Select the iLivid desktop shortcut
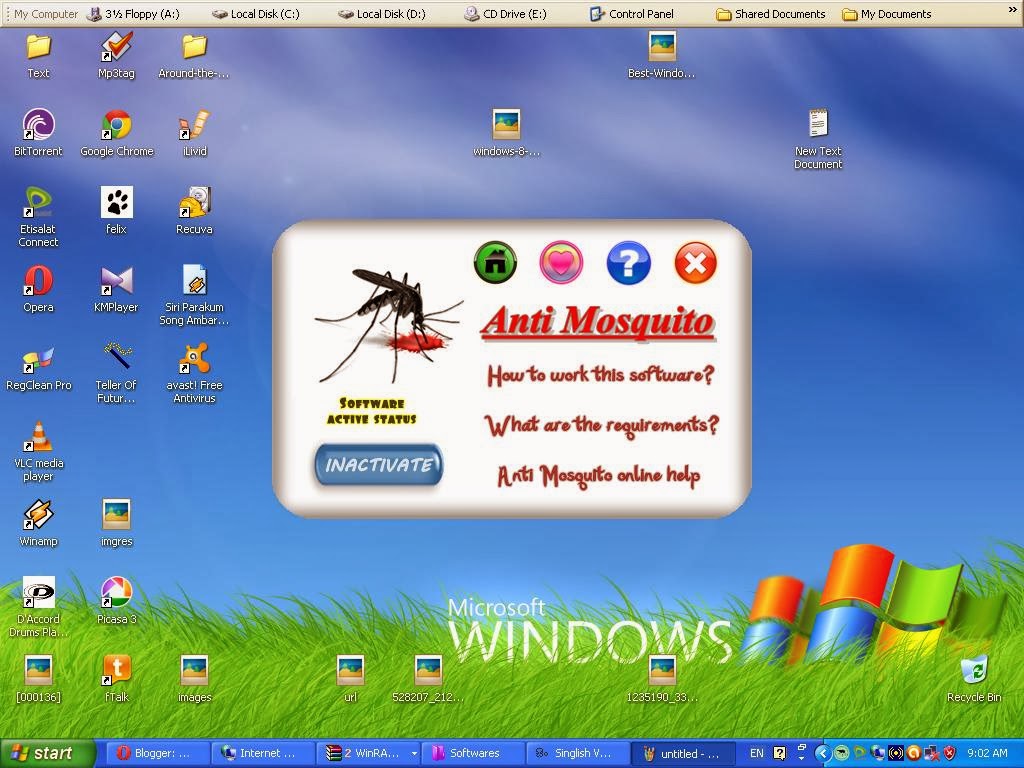 pos(194,133)
